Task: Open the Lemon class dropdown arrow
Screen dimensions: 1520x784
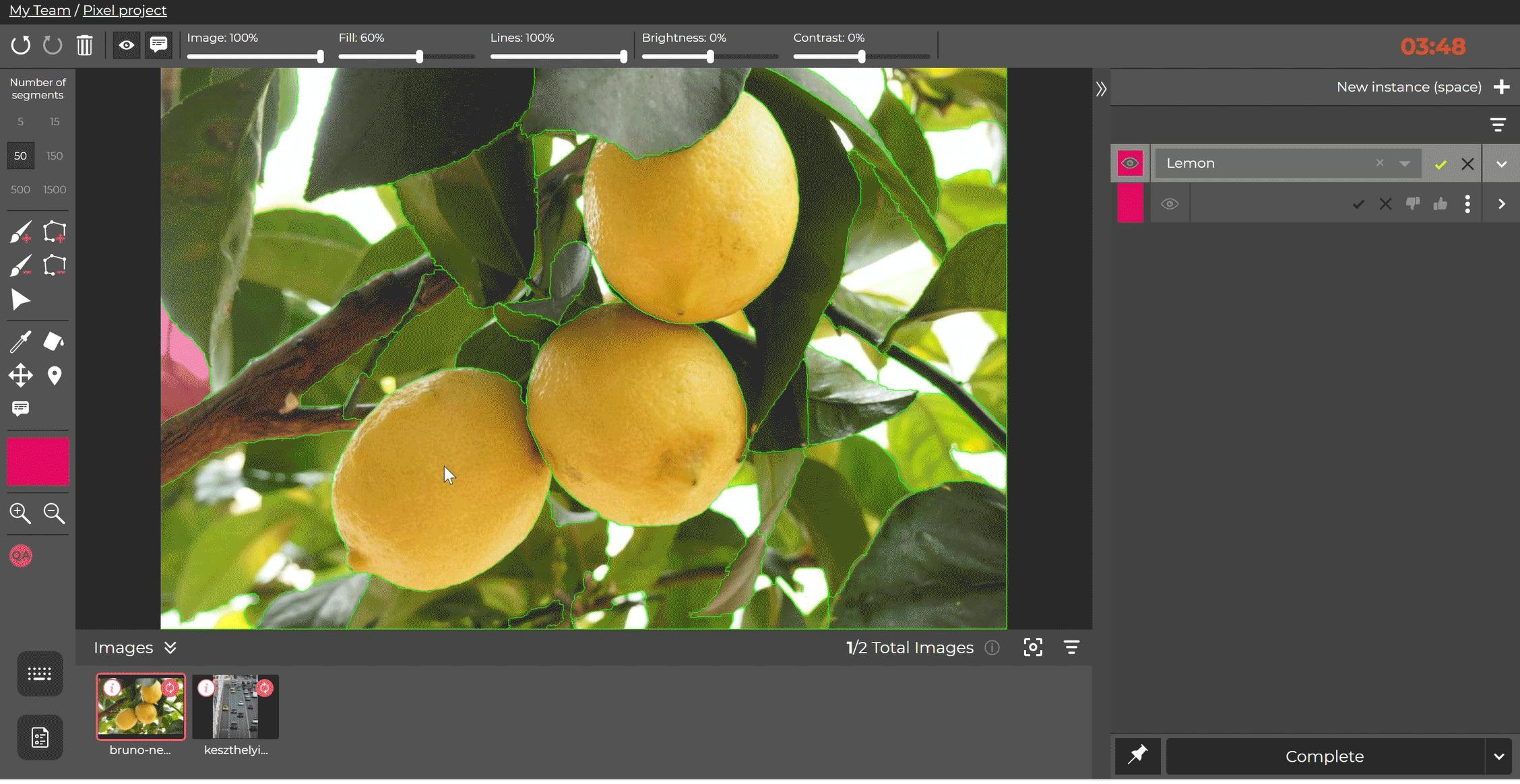Action: click(x=1404, y=164)
